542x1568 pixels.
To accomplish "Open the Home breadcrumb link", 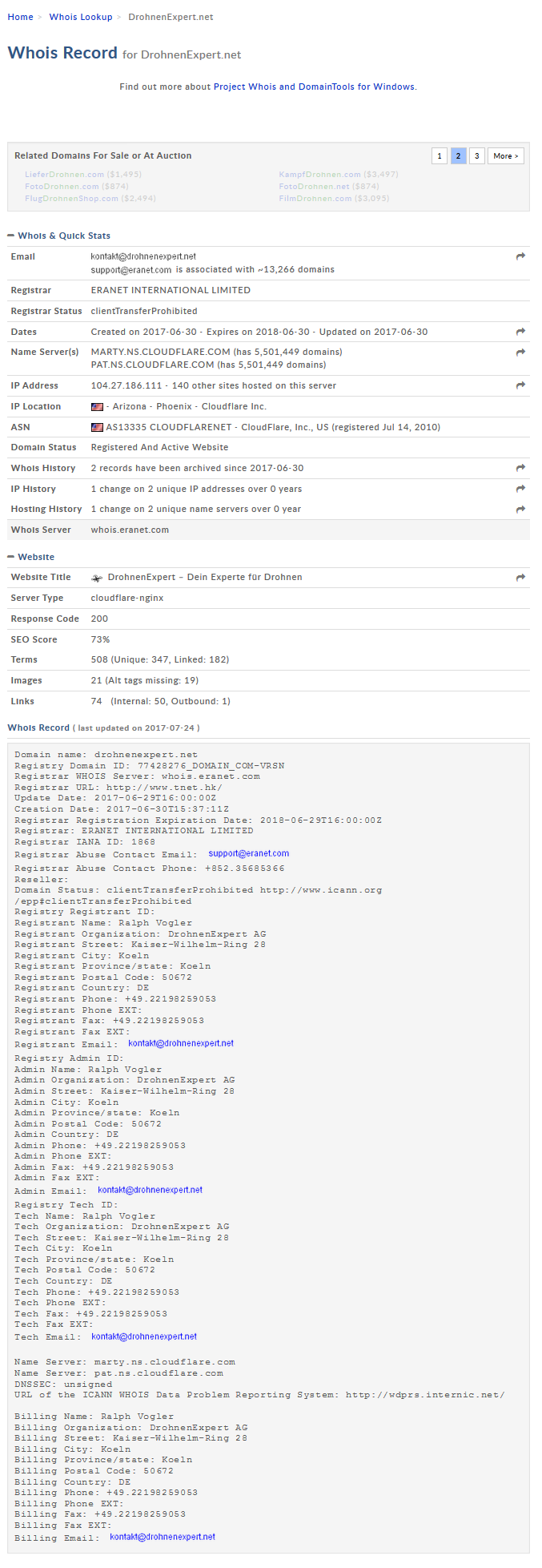I will [21, 17].
